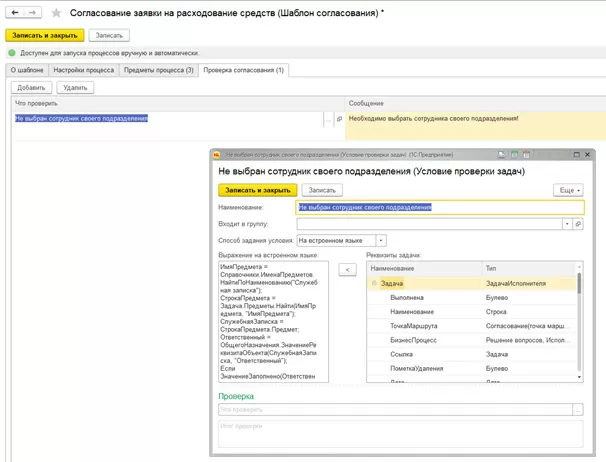Open "Способ задания условия" dropdown
The height and width of the screenshot is (462, 606).
[381, 240]
